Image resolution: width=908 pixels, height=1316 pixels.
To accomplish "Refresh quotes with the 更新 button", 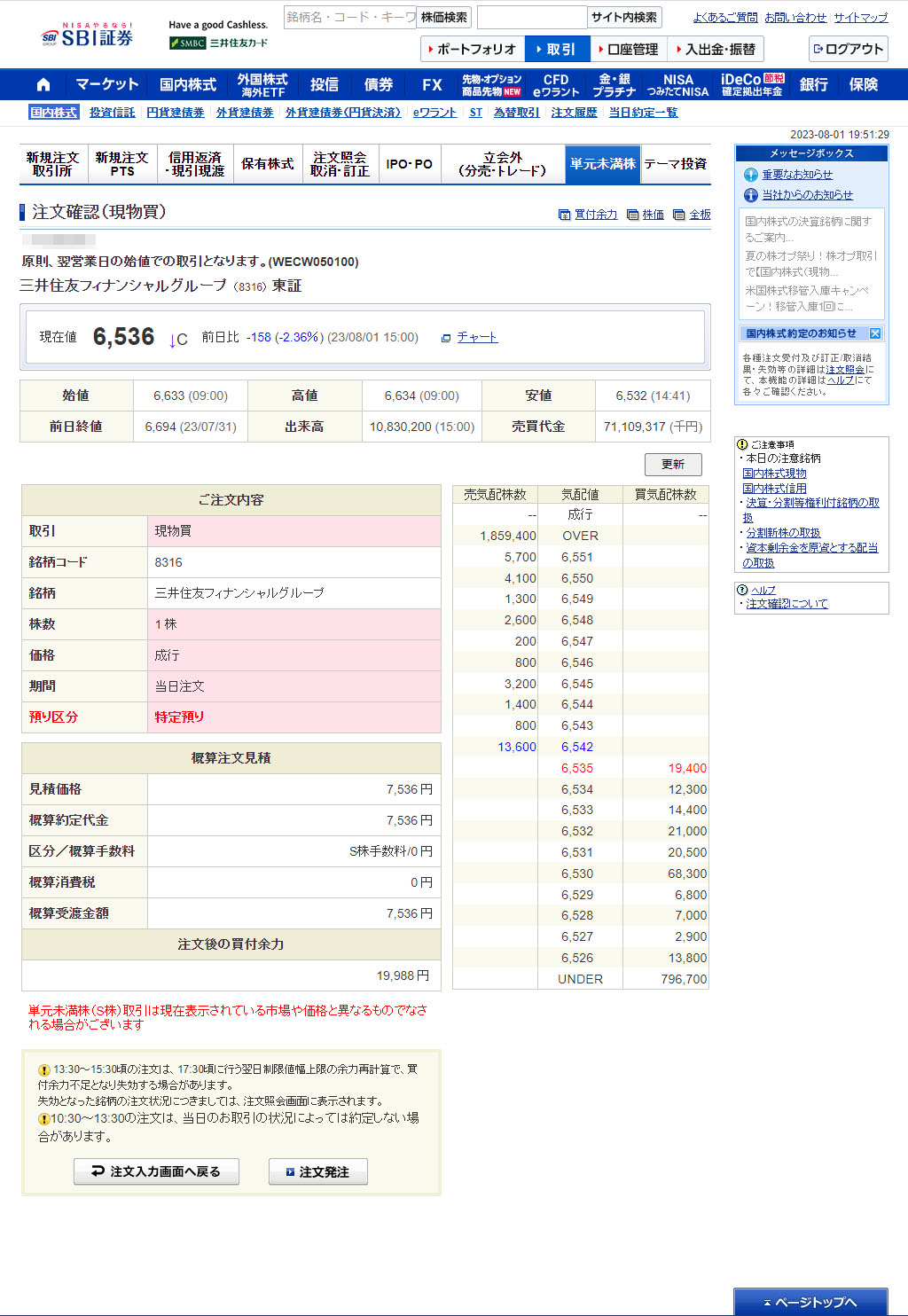I will [x=672, y=465].
